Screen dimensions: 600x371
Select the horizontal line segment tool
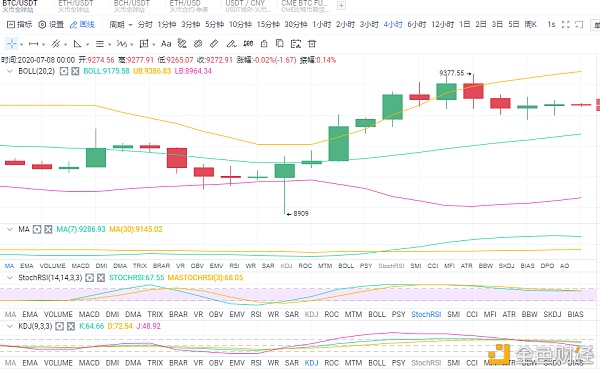pyautogui.click(x=33, y=44)
